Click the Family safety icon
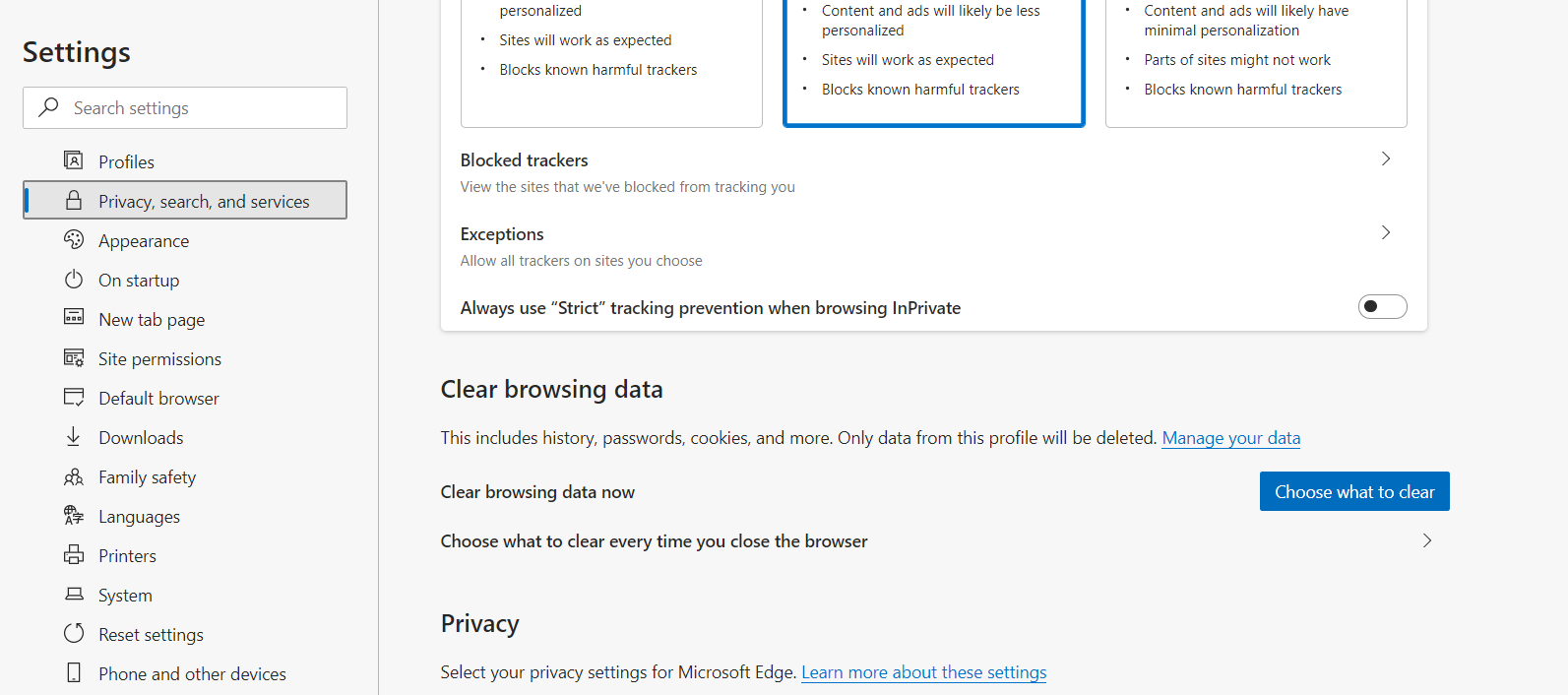This screenshot has height=695, width=1568. tap(73, 476)
